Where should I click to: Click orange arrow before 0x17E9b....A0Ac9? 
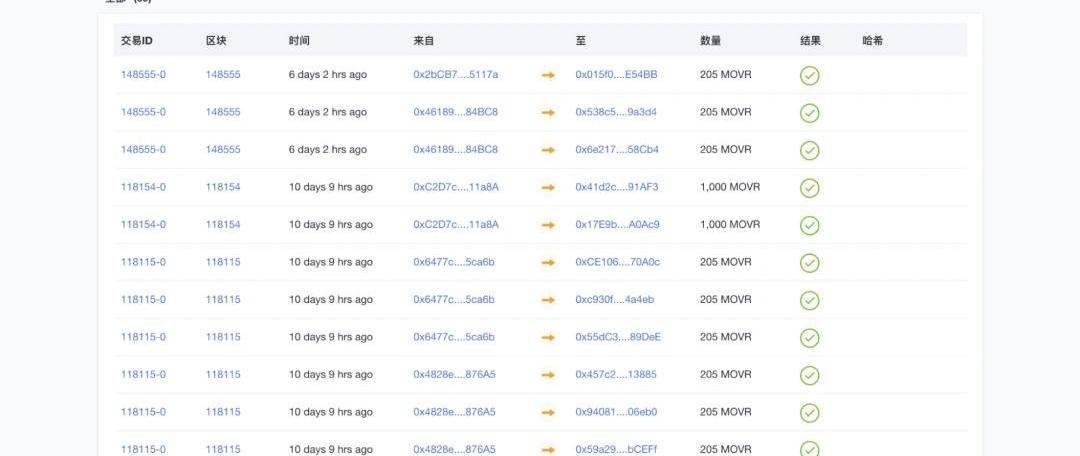click(x=548, y=225)
